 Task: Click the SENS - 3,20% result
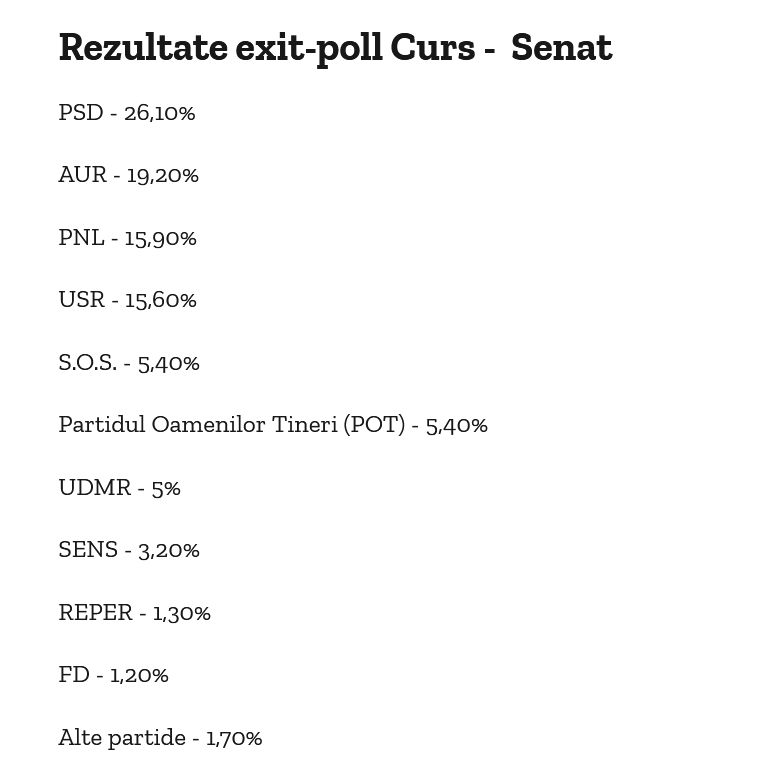coord(129,550)
